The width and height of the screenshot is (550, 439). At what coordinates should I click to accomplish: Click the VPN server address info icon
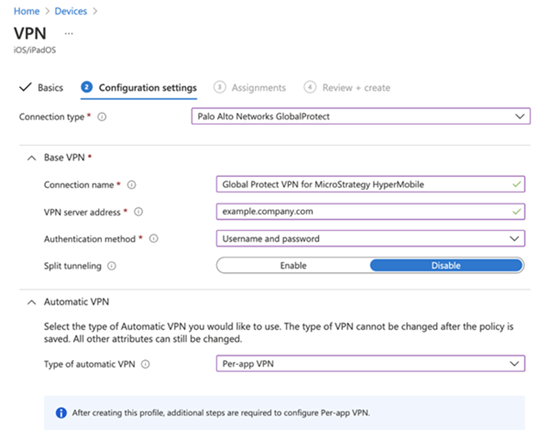(x=139, y=212)
